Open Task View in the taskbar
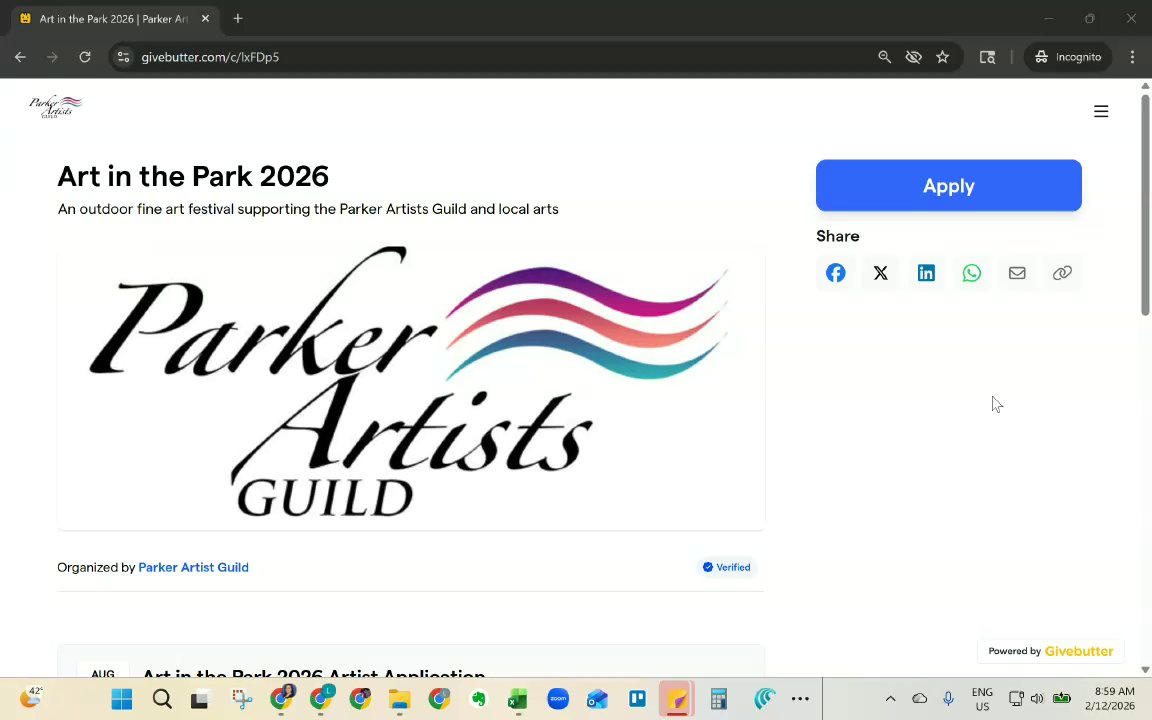 pos(200,699)
